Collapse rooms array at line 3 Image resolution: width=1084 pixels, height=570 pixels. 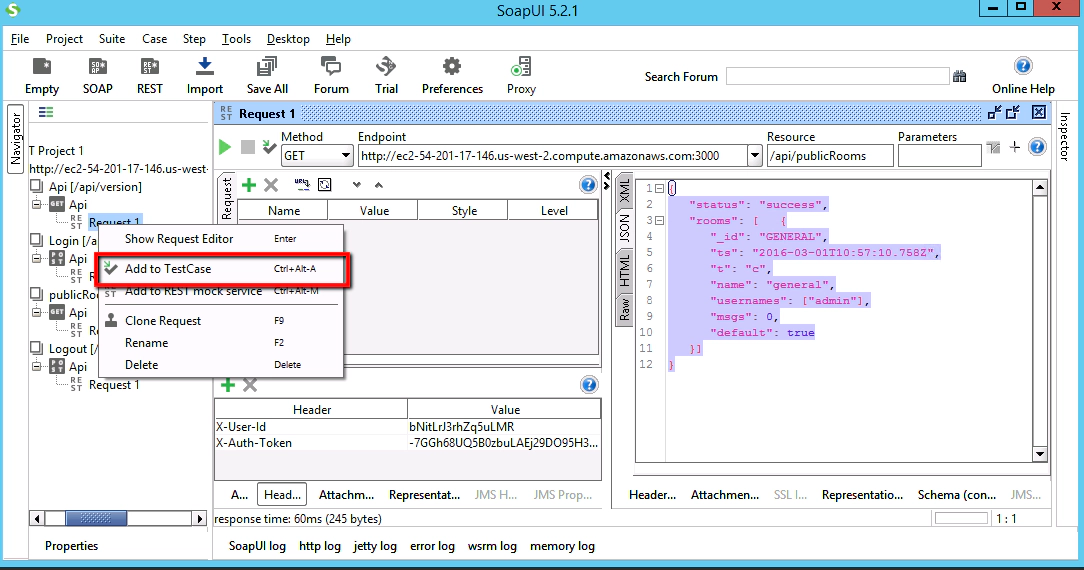point(660,220)
